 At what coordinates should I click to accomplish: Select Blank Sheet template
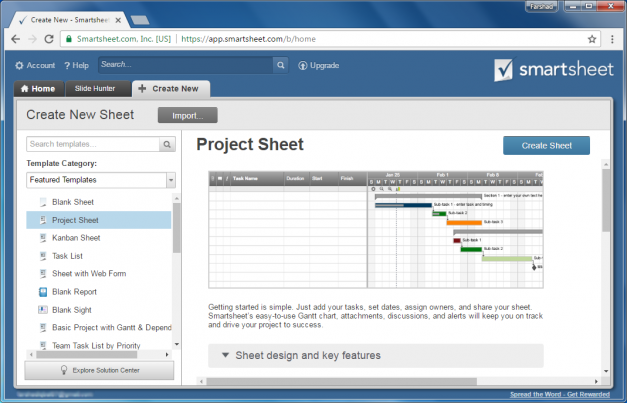[98, 202]
